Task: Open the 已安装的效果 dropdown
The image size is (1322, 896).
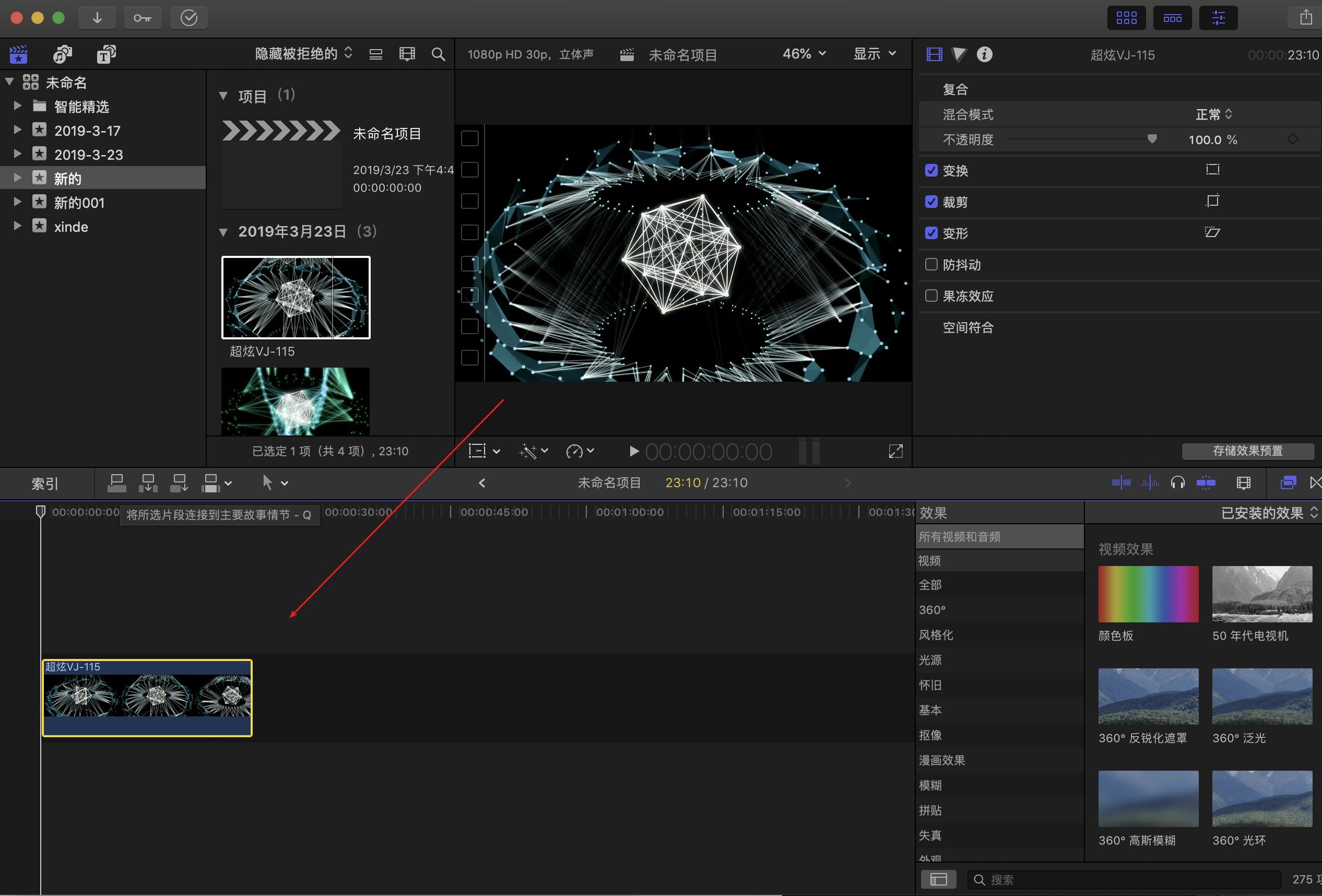Action: click(1269, 513)
